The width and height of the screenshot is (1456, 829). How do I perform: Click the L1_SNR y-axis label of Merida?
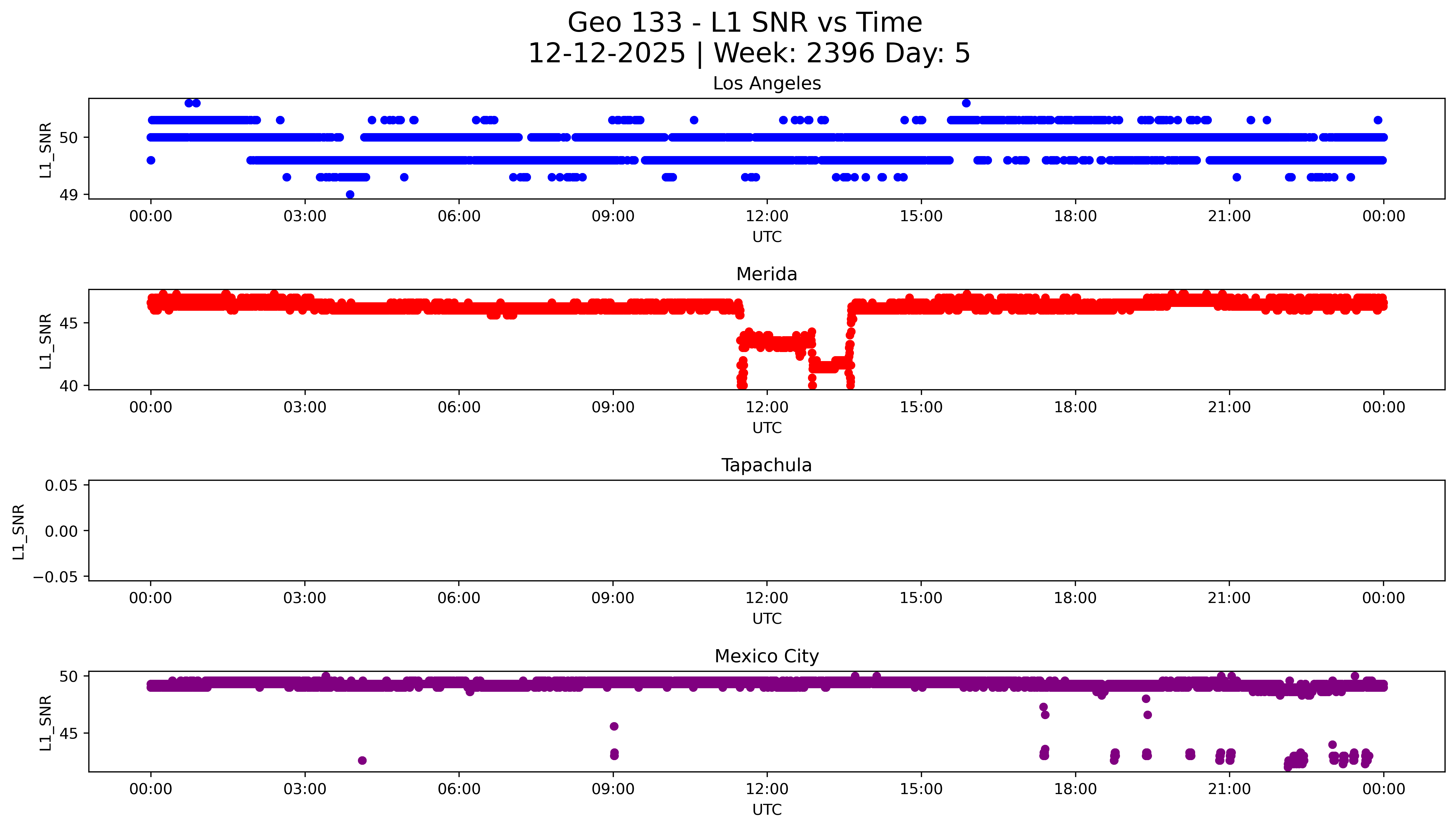46,341
